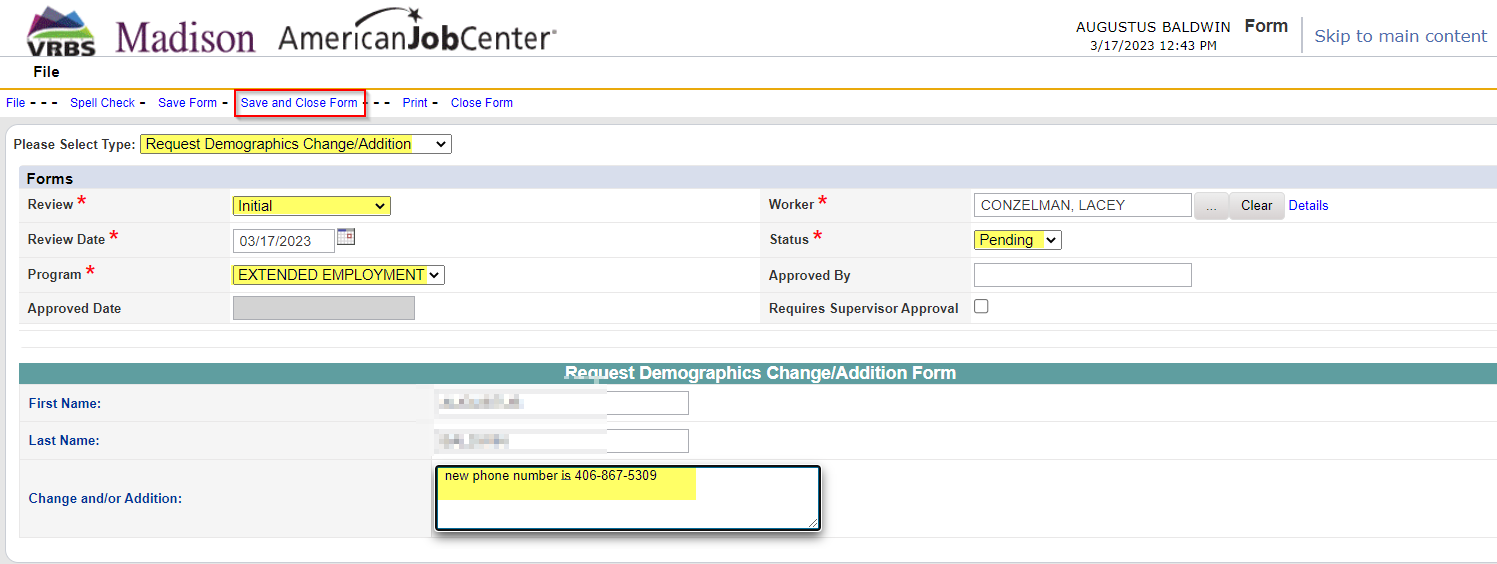1497x564 pixels.
Task: Expand the Program dropdown
Action: coord(338,275)
